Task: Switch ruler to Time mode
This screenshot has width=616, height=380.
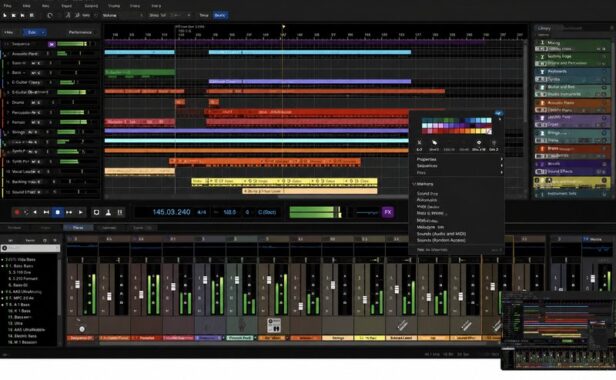Action: [204, 15]
